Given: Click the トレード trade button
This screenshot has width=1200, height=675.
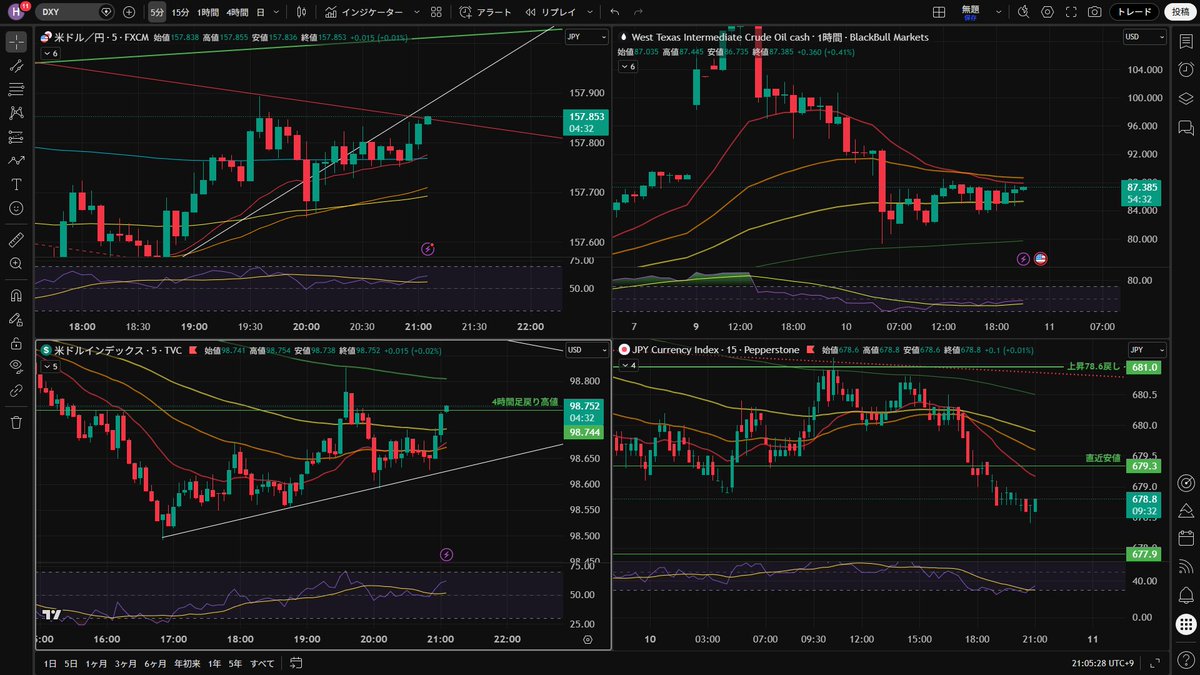Looking at the screenshot, I should pos(1135,12).
